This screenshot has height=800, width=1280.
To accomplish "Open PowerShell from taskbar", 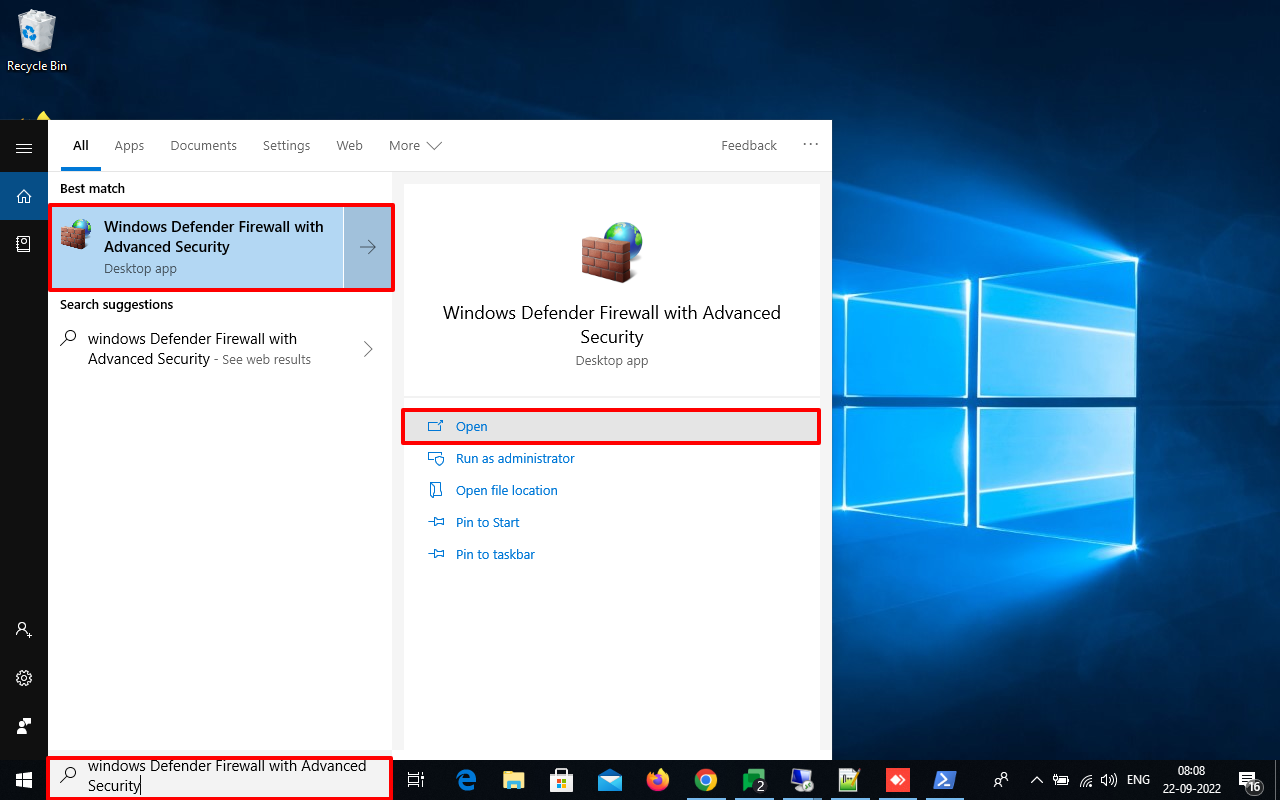I will pos(946,780).
